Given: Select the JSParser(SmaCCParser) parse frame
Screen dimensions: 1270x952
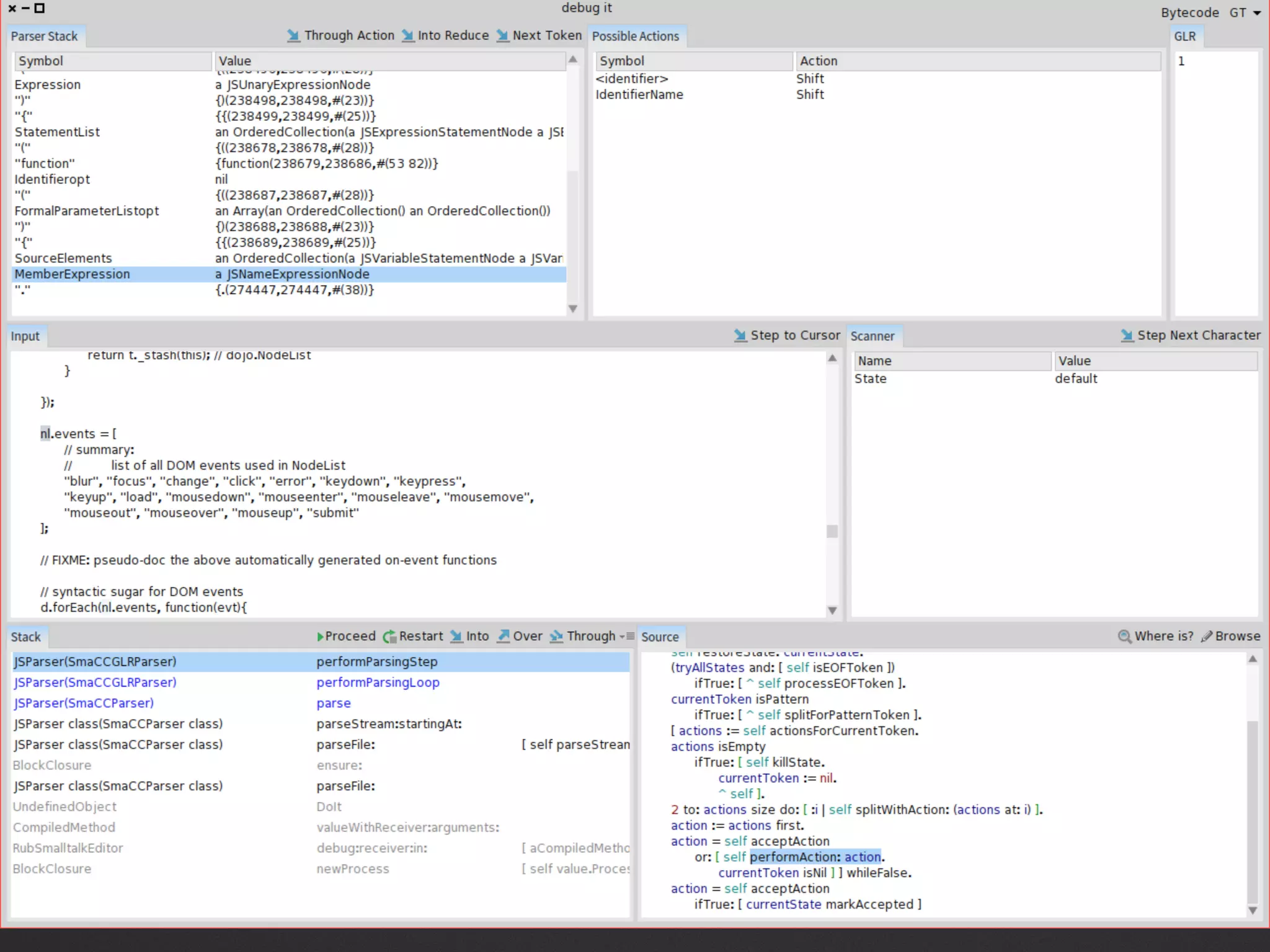Looking at the screenshot, I should point(321,703).
